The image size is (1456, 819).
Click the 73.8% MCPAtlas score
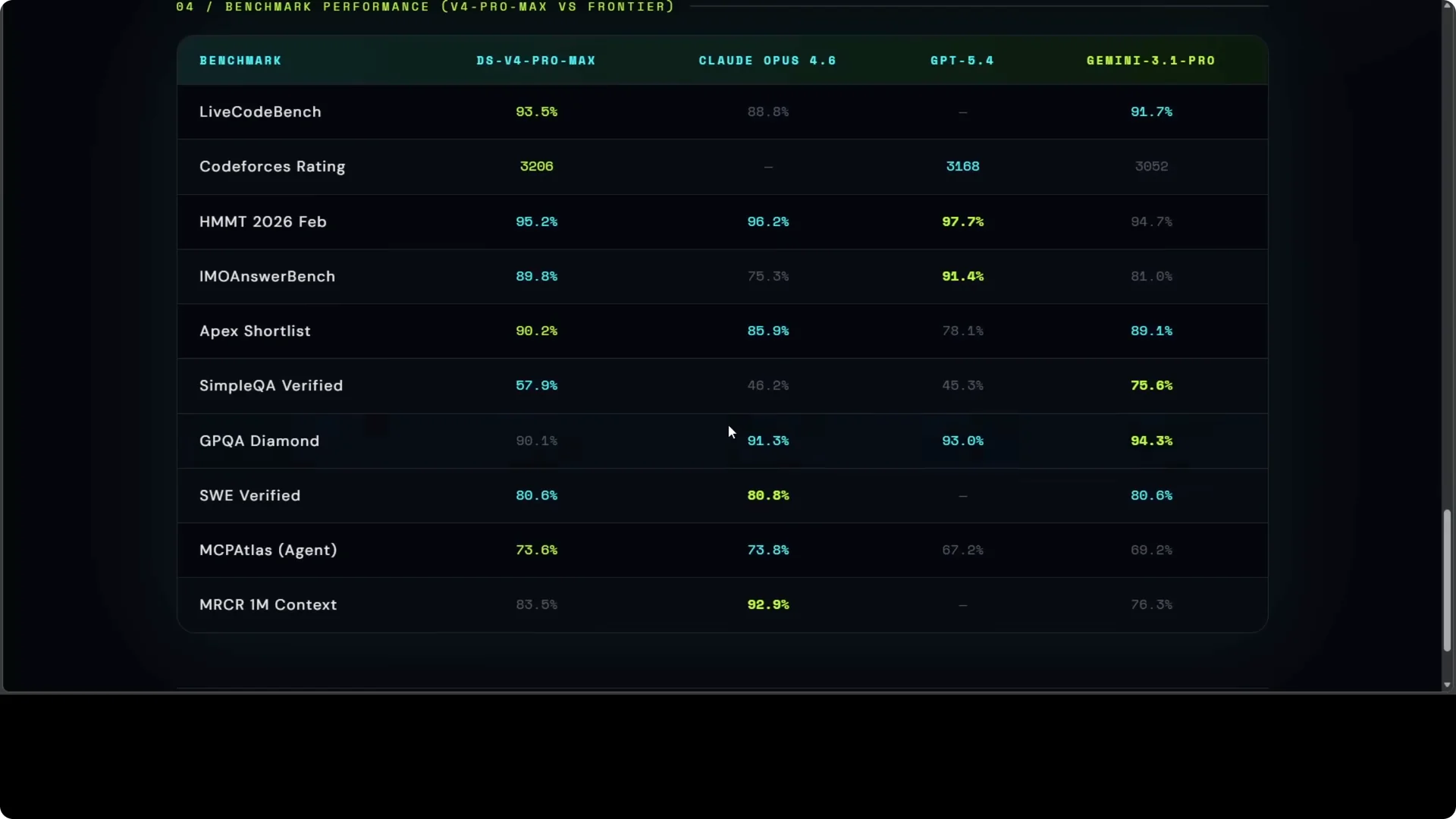point(768,550)
